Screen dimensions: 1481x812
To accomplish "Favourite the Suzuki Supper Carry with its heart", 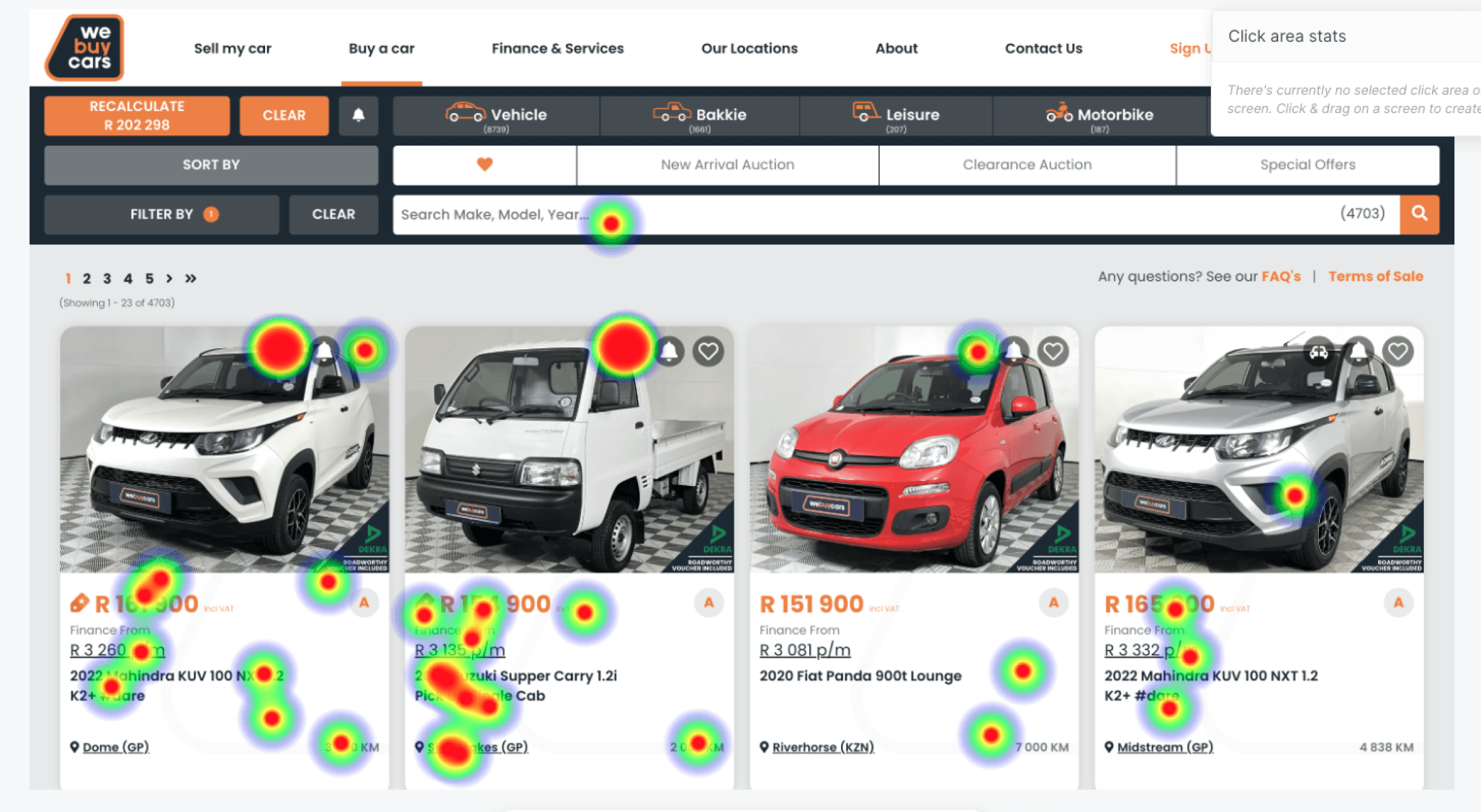I will pyautogui.click(x=708, y=351).
